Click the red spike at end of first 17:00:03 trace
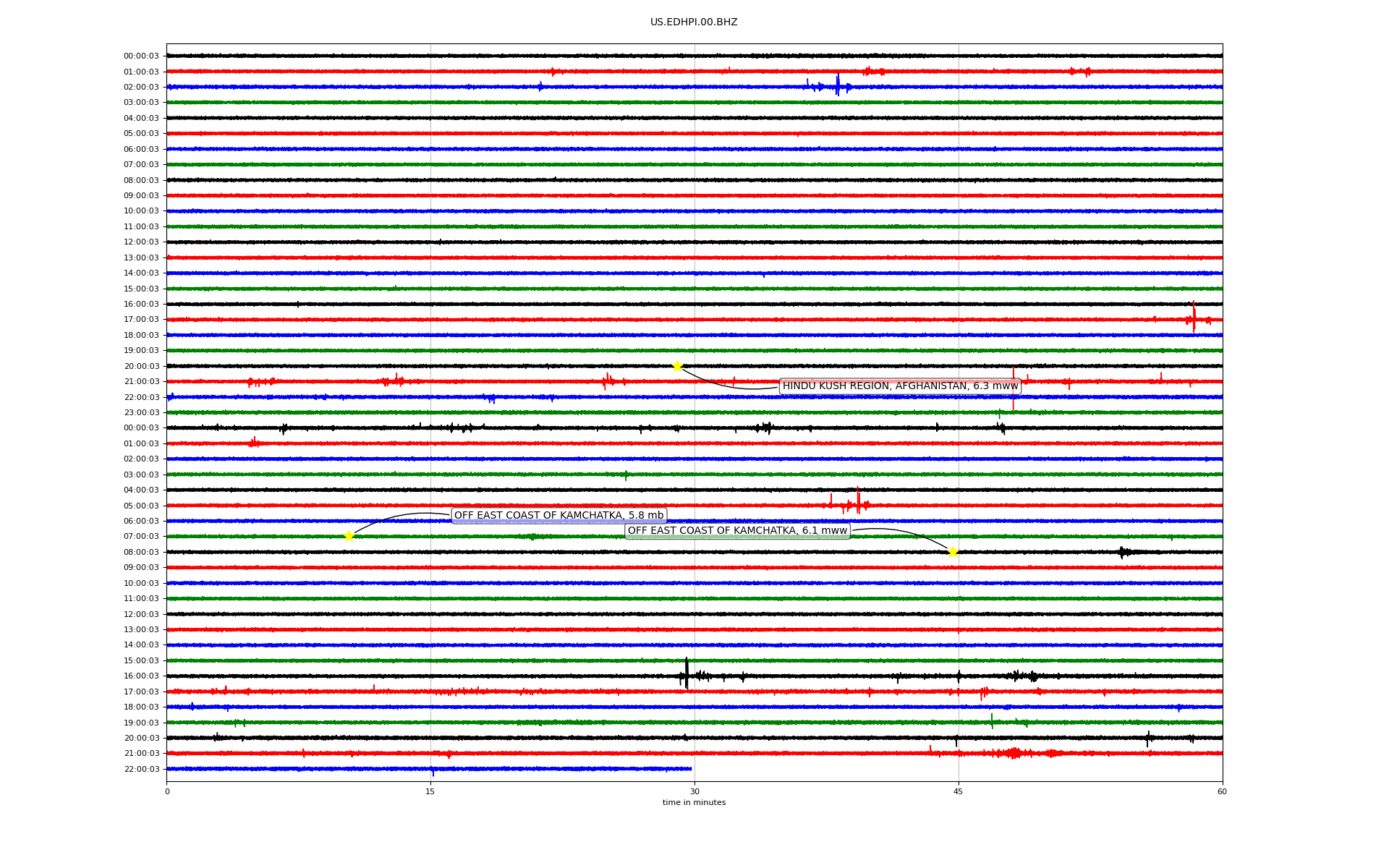Screen dimensions: 1389x868 tap(1194, 319)
